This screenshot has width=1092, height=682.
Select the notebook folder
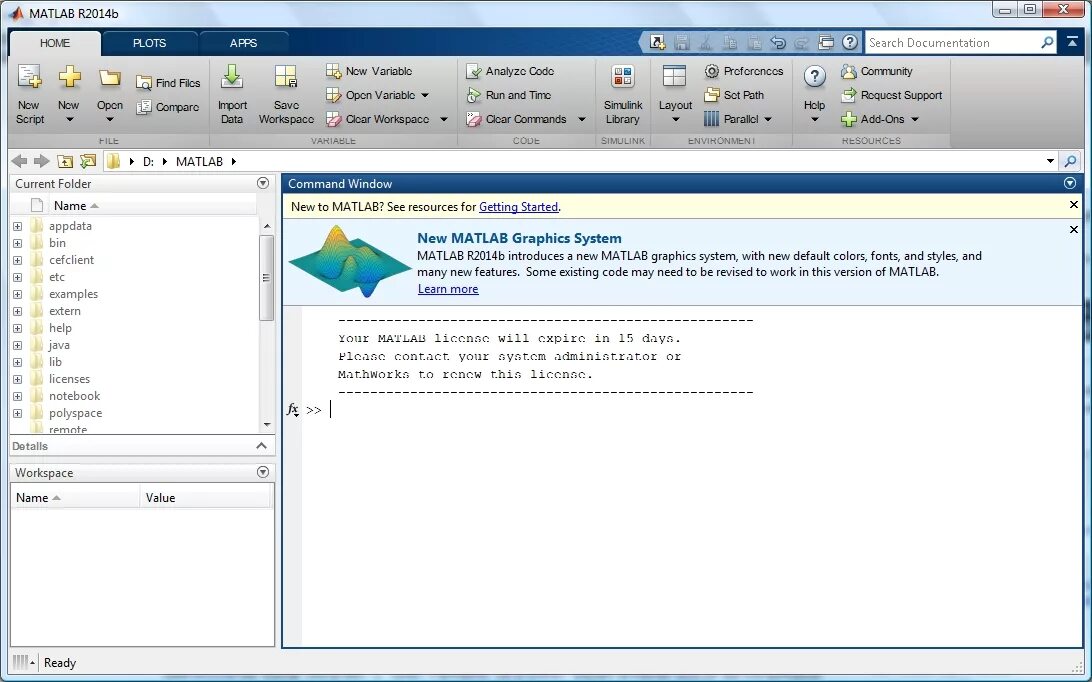click(75, 396)
